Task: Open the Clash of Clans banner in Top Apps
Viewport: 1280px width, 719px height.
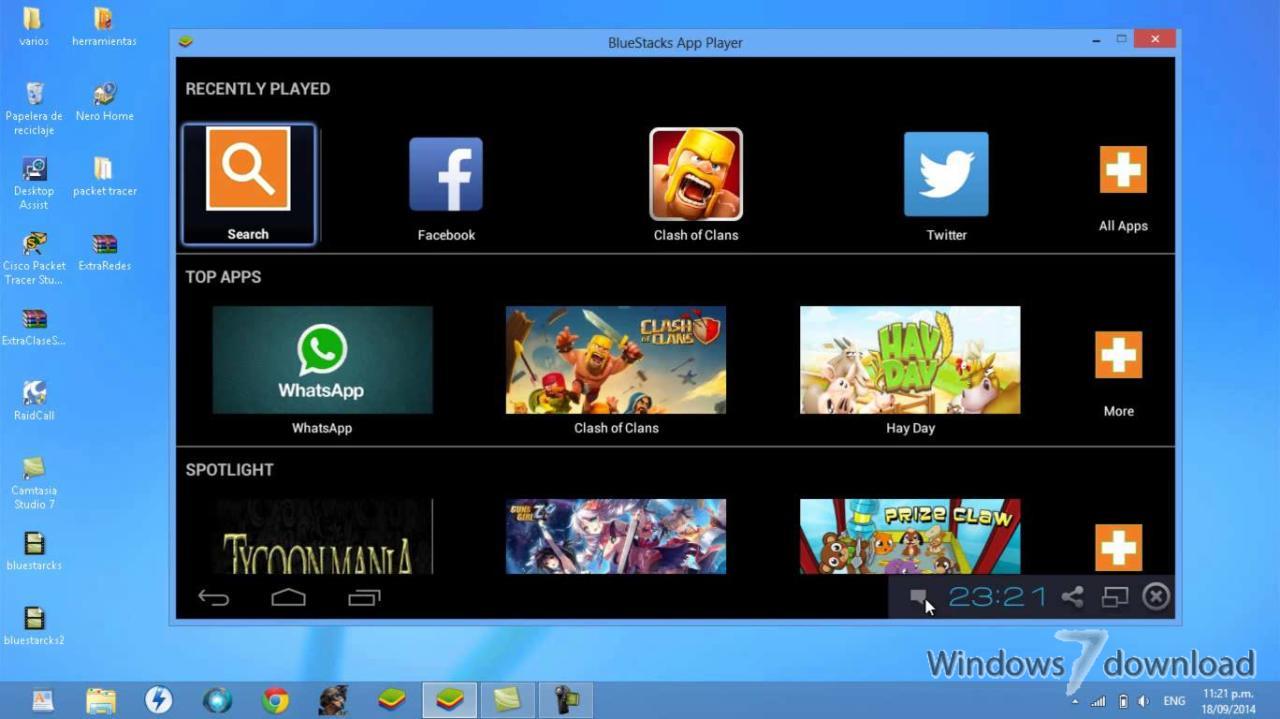Action: (616, 360)
